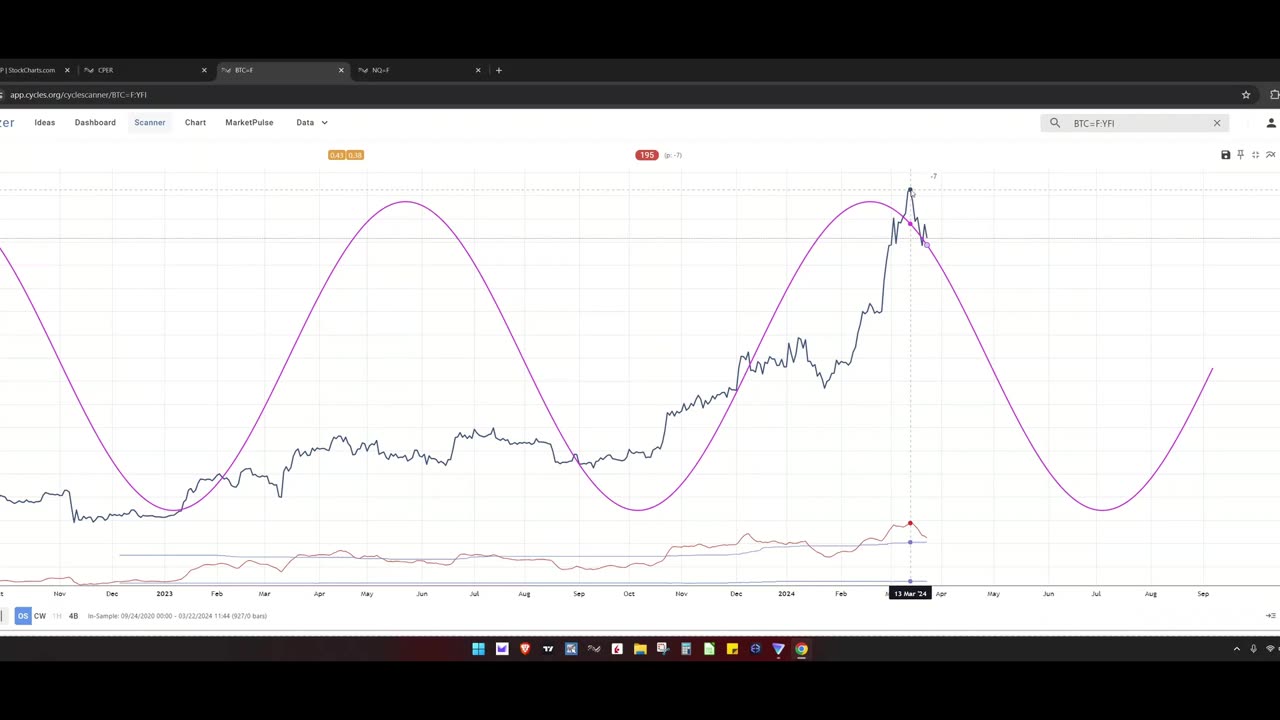
Task: Toggle the OS mode button
Action: pyautogui.click(x=23, y=616)
